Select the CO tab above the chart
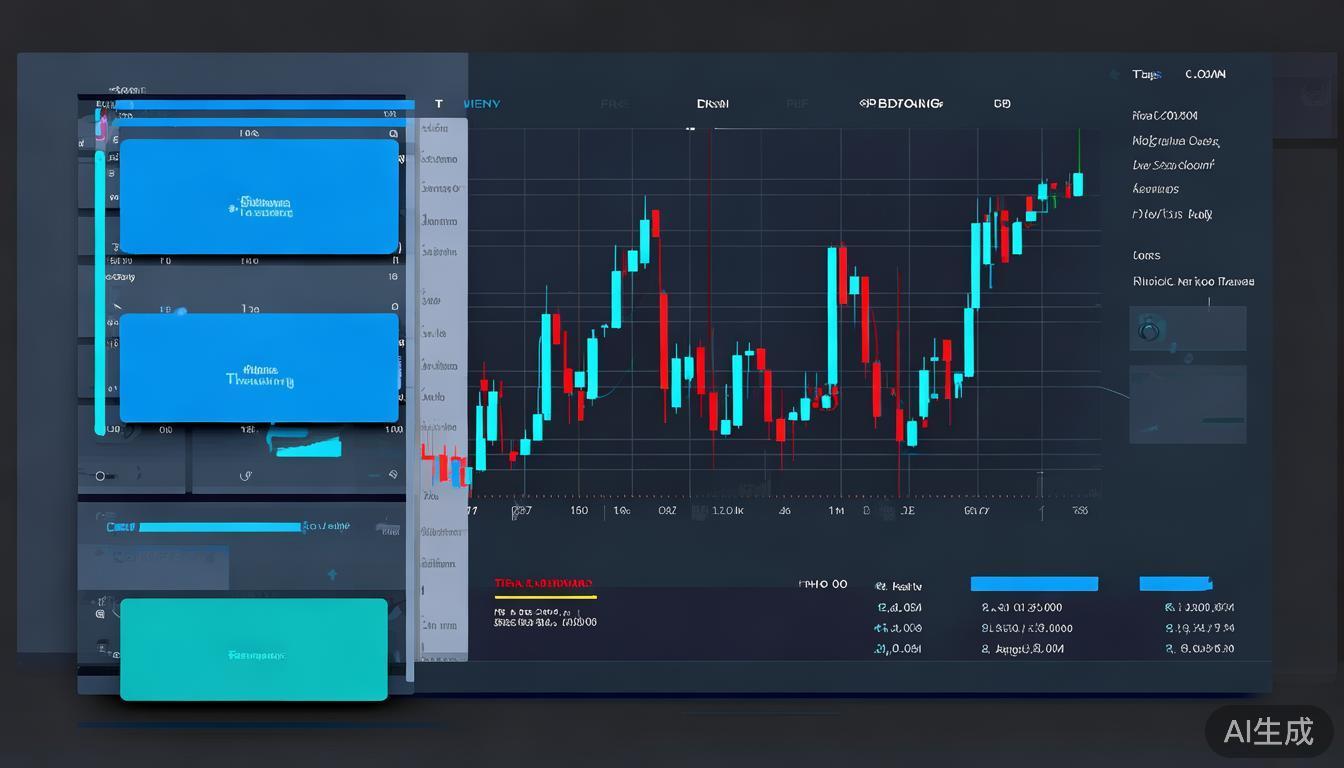Screen dimensions: 1344x768 click(x=1002, y=104)
